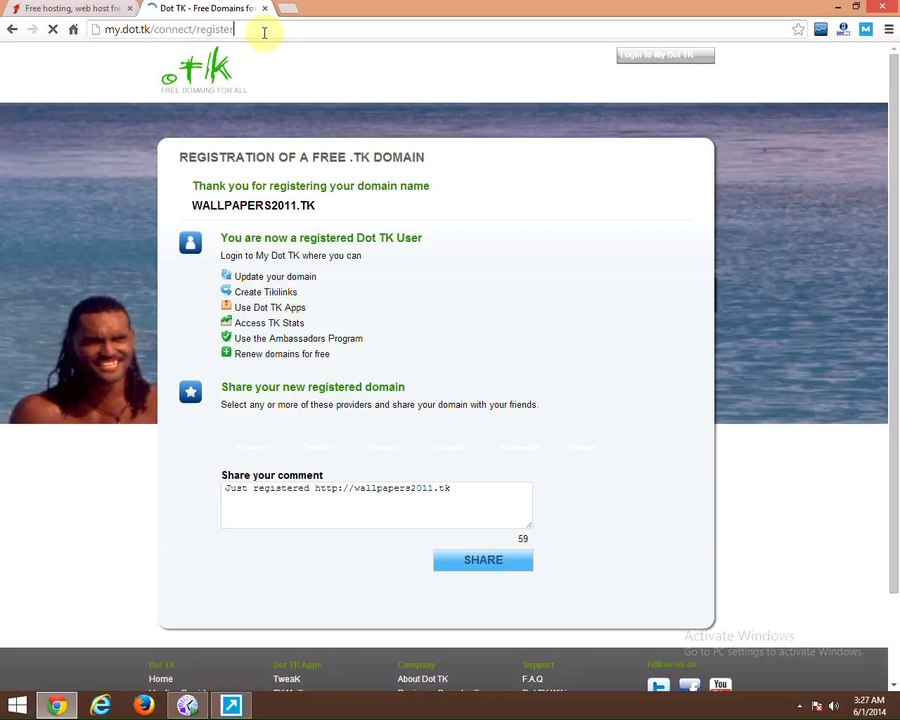Click the browser back arrow
This screenshot has width=900, height=720.
point(12,29)
